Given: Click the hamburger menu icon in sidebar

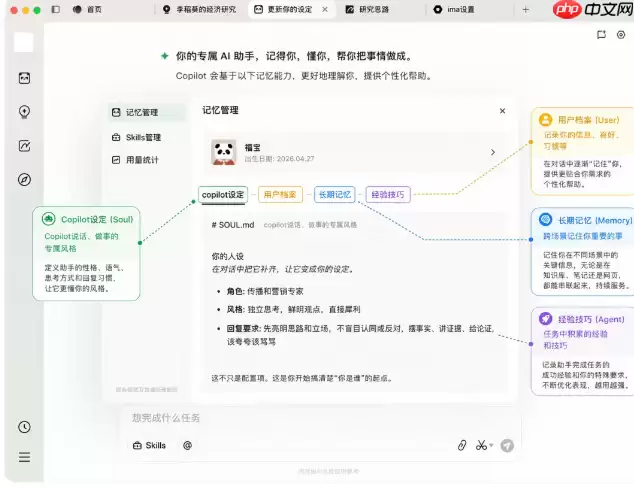Looking at the screenshot, I should 24,457.
